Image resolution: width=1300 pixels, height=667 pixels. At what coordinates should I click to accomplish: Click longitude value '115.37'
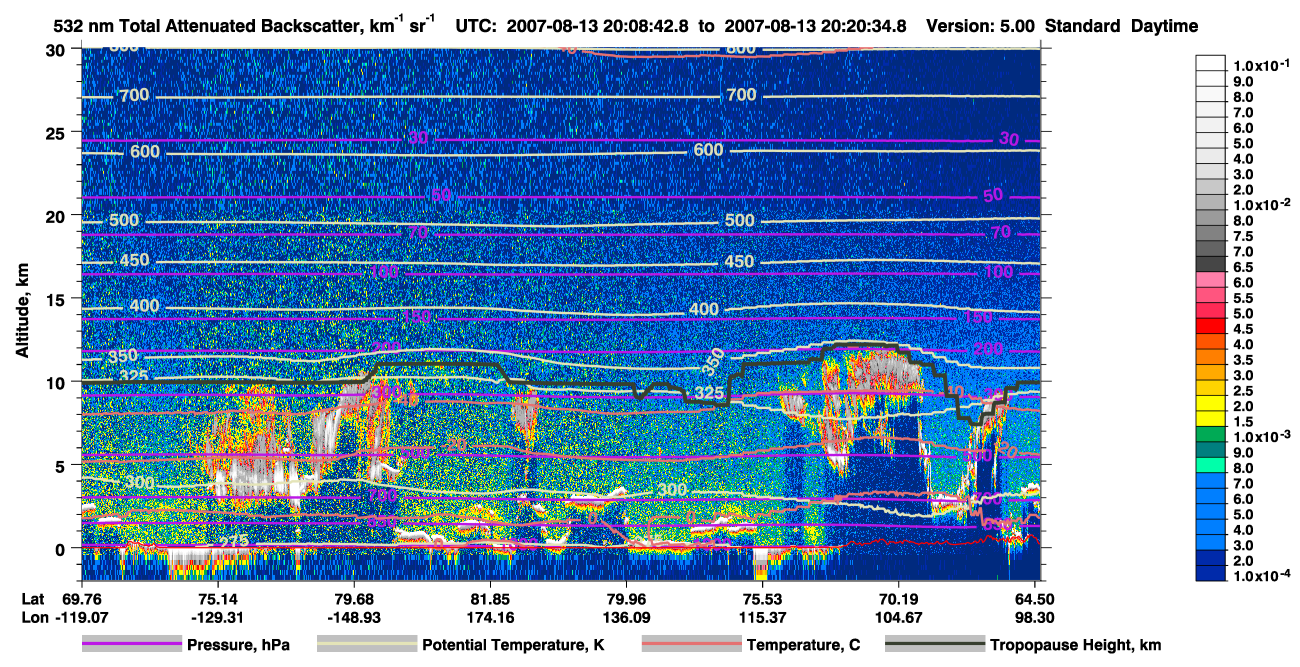[x=762, y=617]
